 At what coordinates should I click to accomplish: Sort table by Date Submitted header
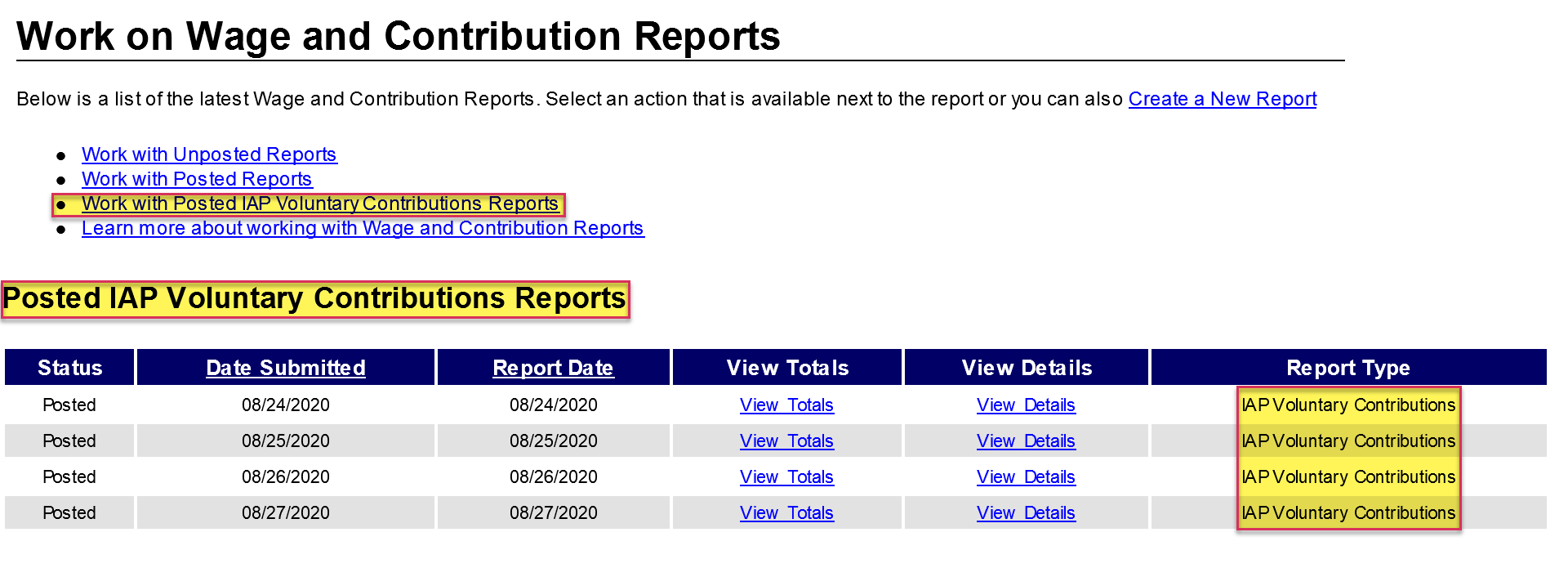285,368
